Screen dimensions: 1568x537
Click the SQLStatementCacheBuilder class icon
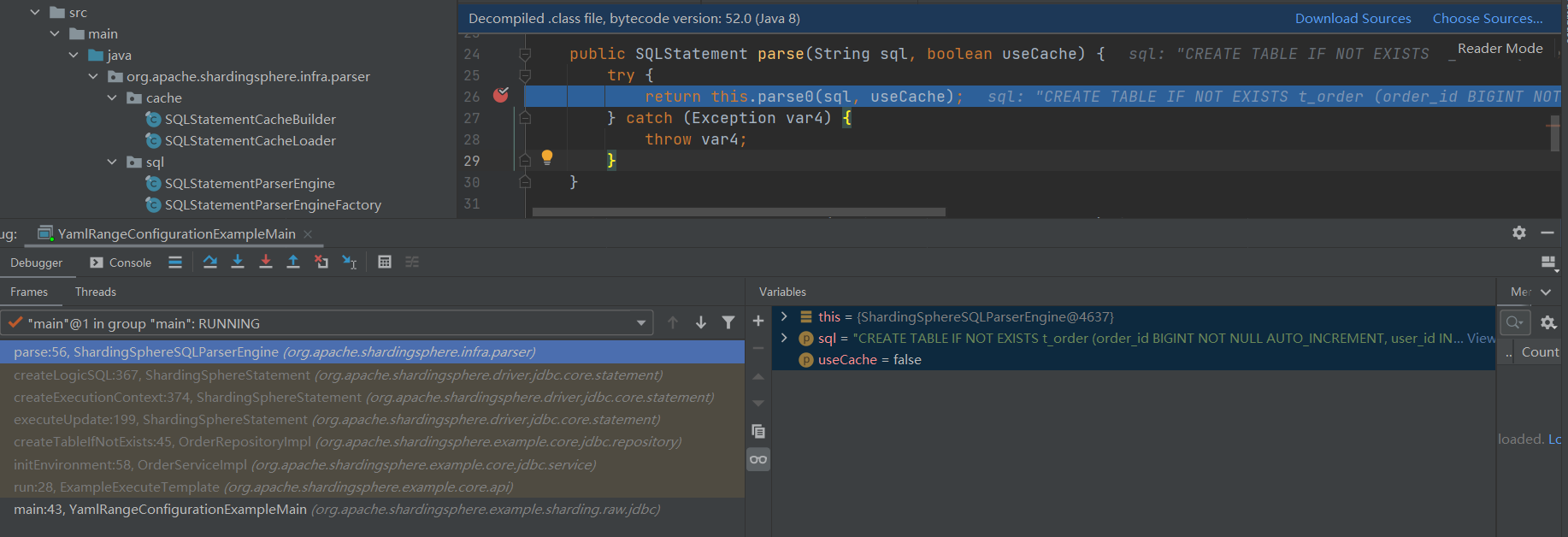(x=154, y=119)
